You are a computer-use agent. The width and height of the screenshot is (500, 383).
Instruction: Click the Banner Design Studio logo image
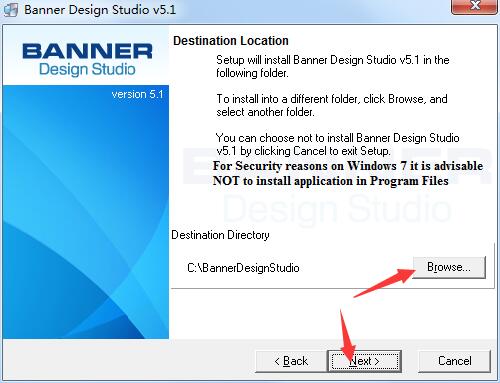click(x=87, y=60)
